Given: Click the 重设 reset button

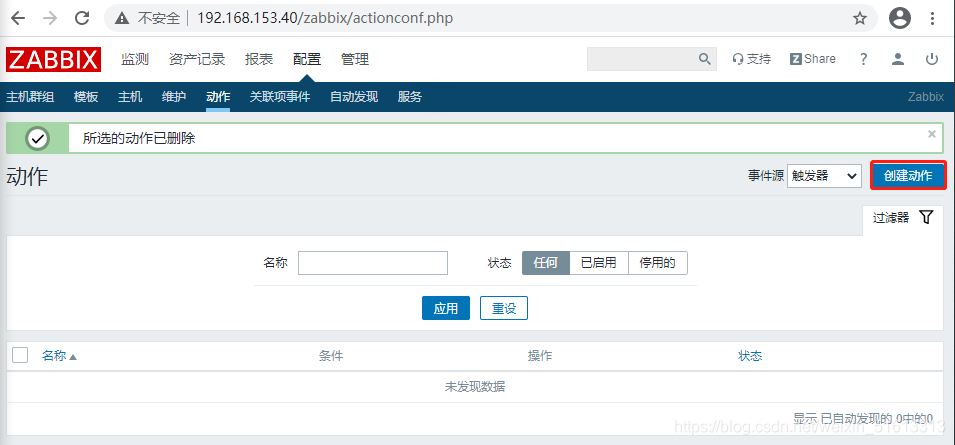Looking at the screenshot, I should pos(504,308).
